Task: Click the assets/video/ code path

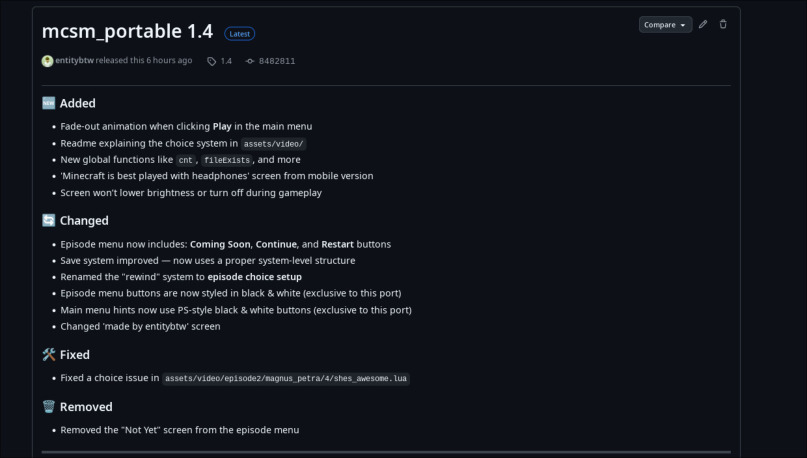Action: pos(273,144)
